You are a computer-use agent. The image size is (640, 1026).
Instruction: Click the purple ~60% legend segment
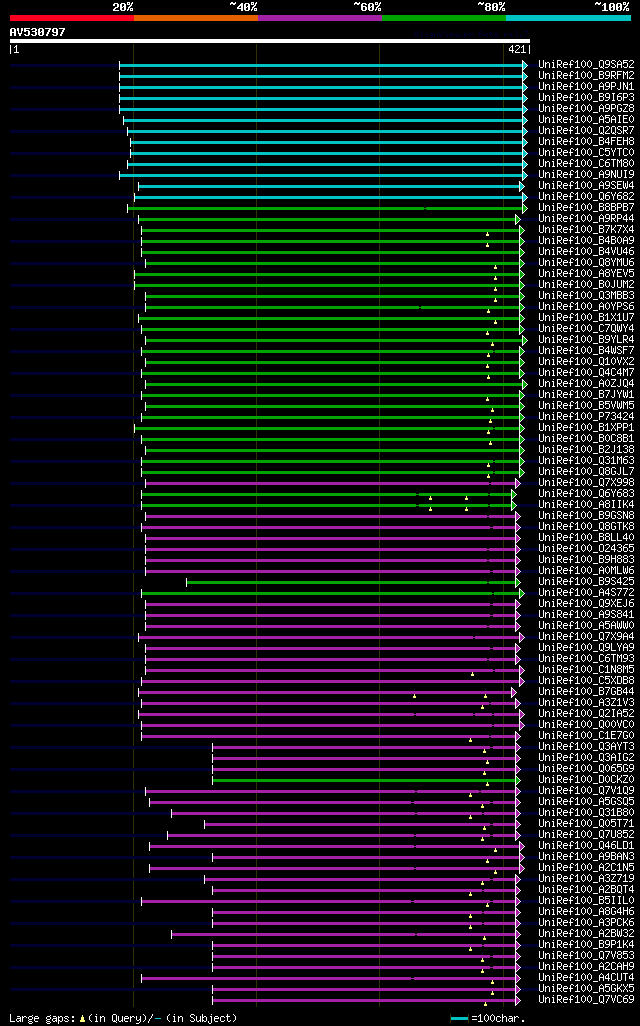(x=320, y=18)
